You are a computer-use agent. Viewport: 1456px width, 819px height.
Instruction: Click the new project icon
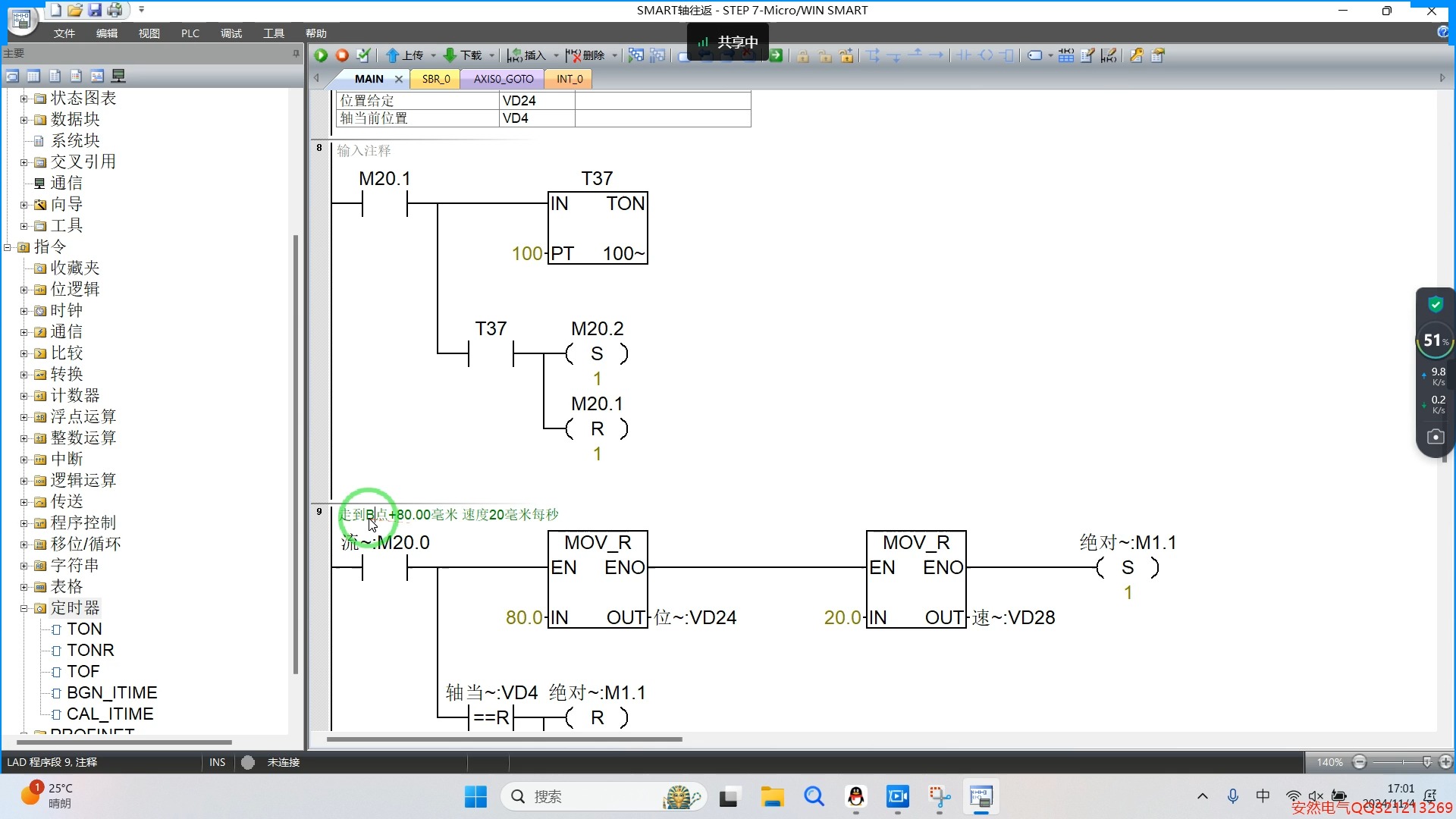[55, 10]
